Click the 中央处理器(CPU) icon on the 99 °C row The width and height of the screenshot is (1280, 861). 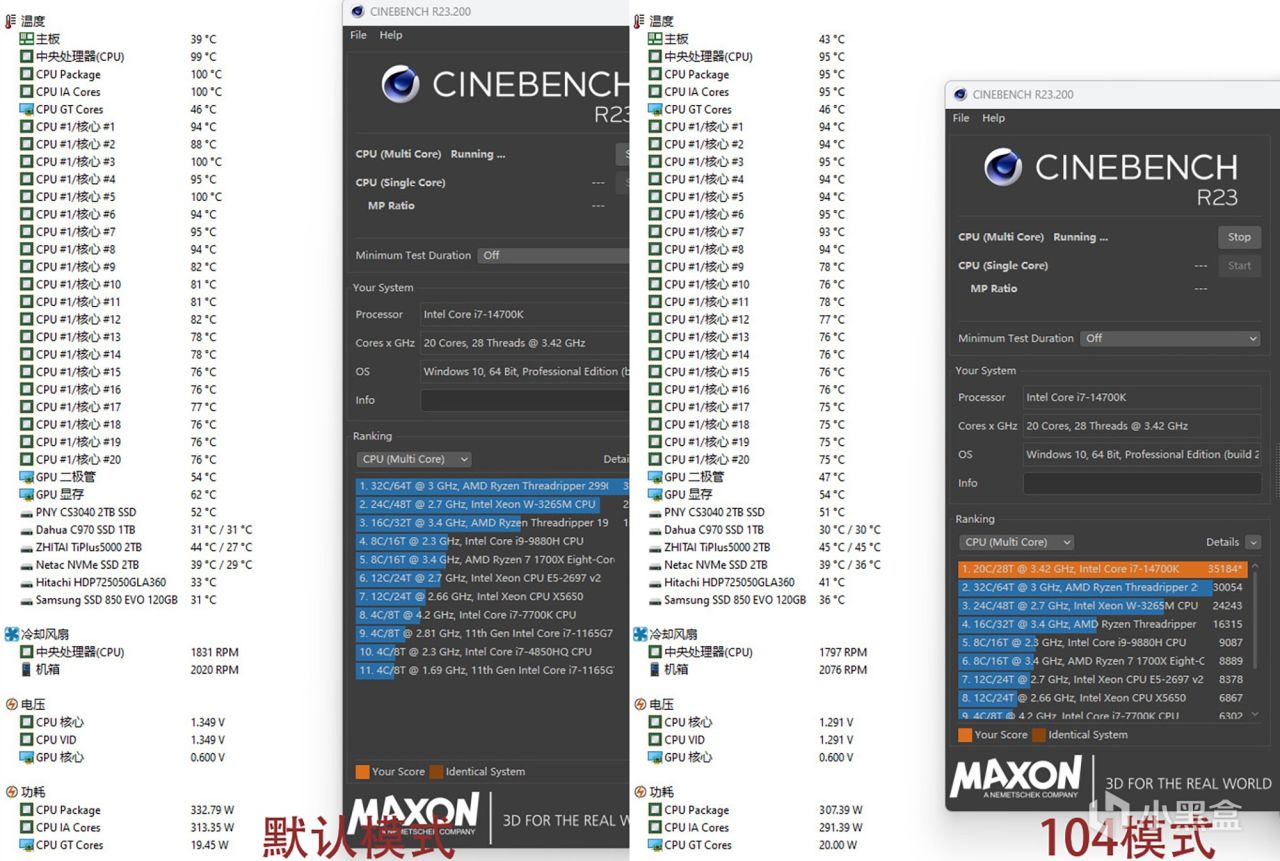[x=27, y=57]
